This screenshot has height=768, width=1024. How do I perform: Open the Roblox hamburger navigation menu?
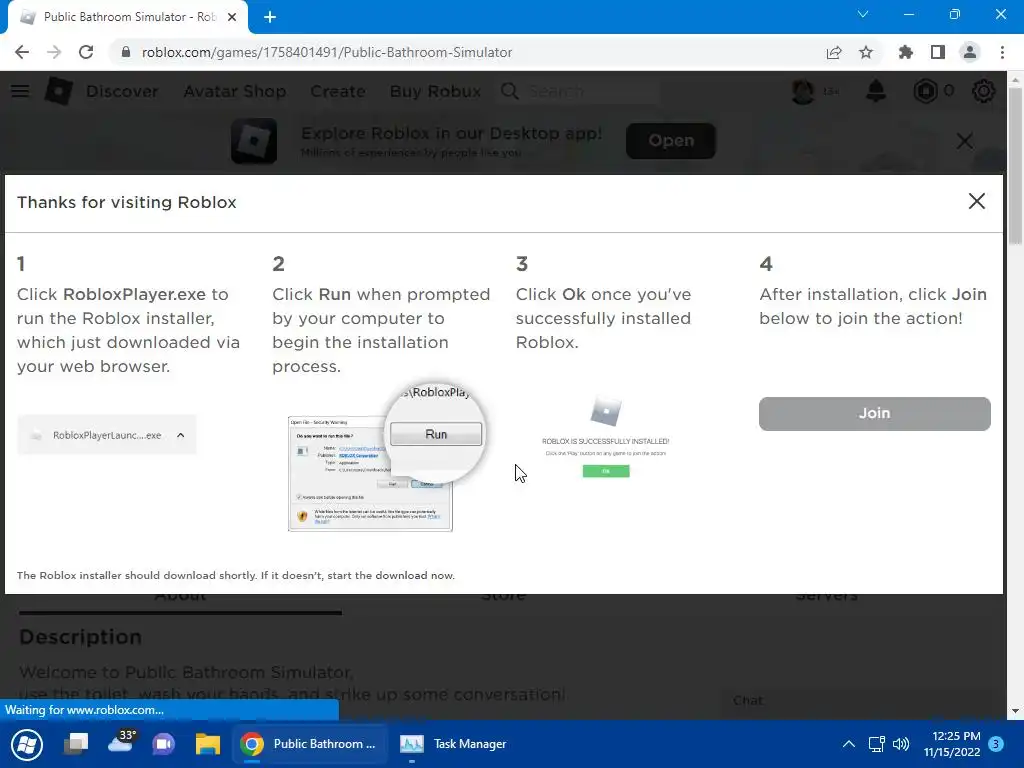pos(20,91)
